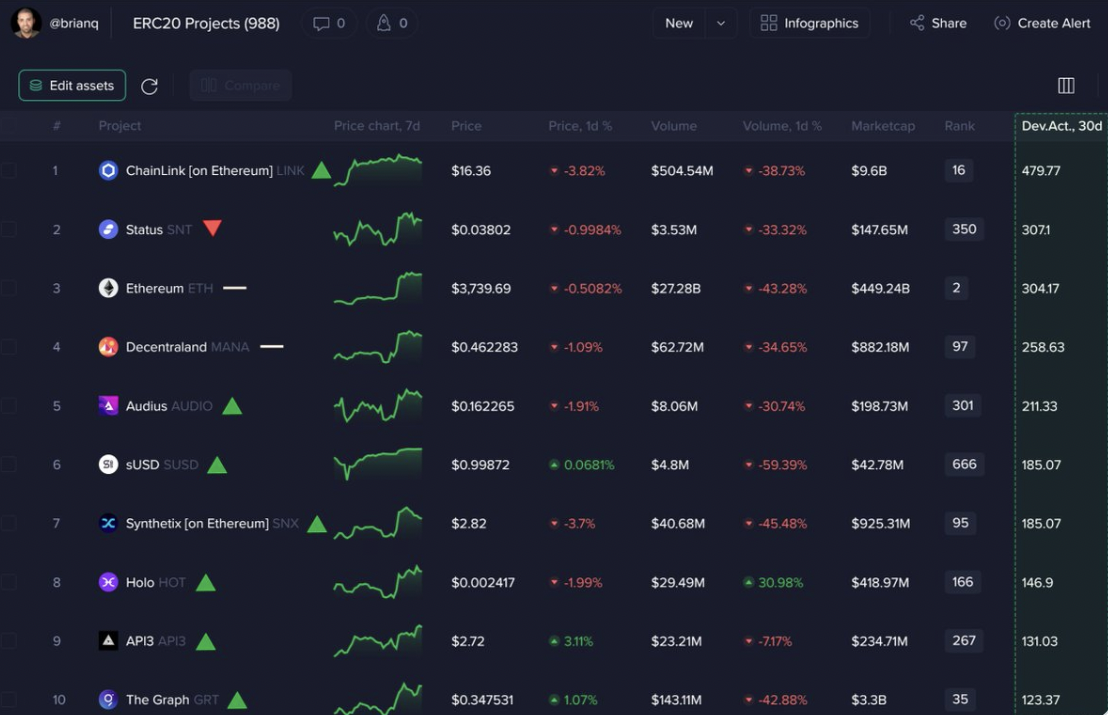Open the Decentraland project link

coord(166,347)
